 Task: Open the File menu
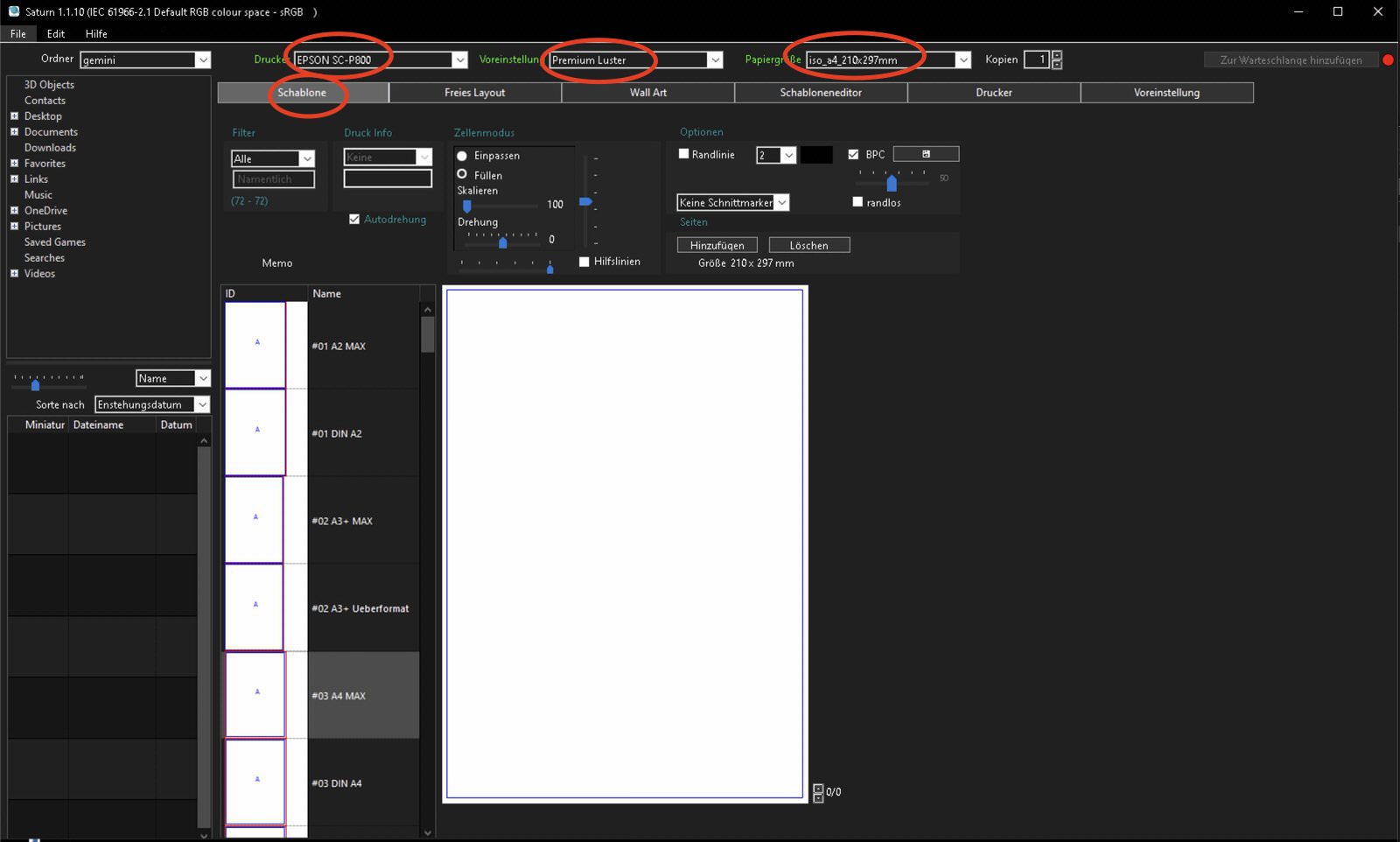(x=18, y=33)
